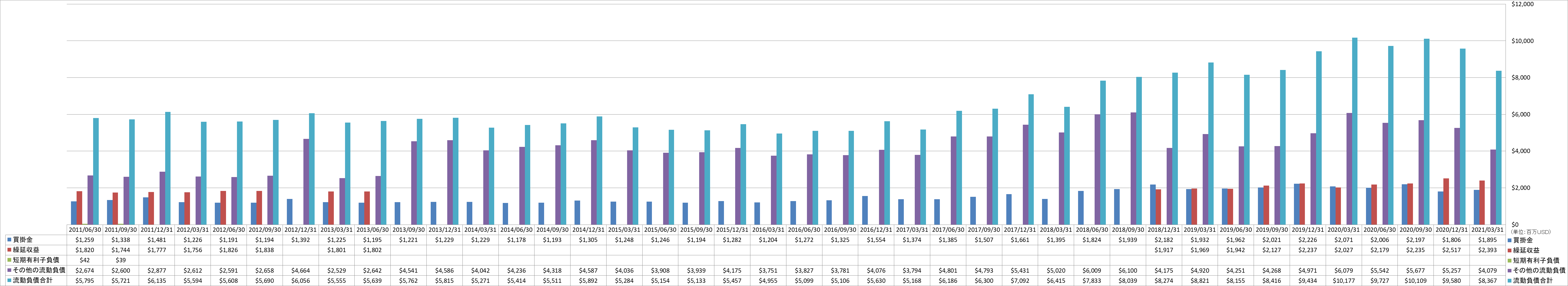Select the 繰延収益 row label on left

(x=26, y=250)
